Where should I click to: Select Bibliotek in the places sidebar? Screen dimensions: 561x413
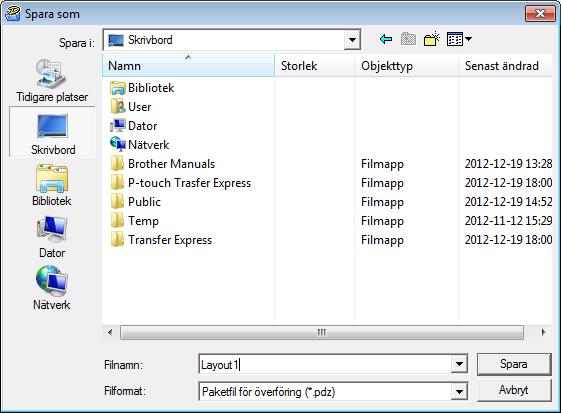point(52,185)
